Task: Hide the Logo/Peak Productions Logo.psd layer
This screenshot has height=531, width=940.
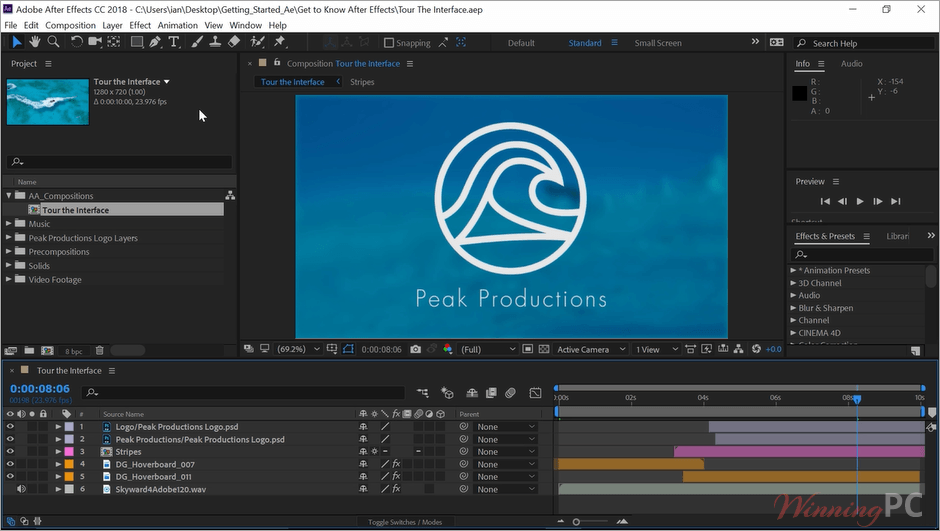Action: pyautogui.click(x=10, y=427)
